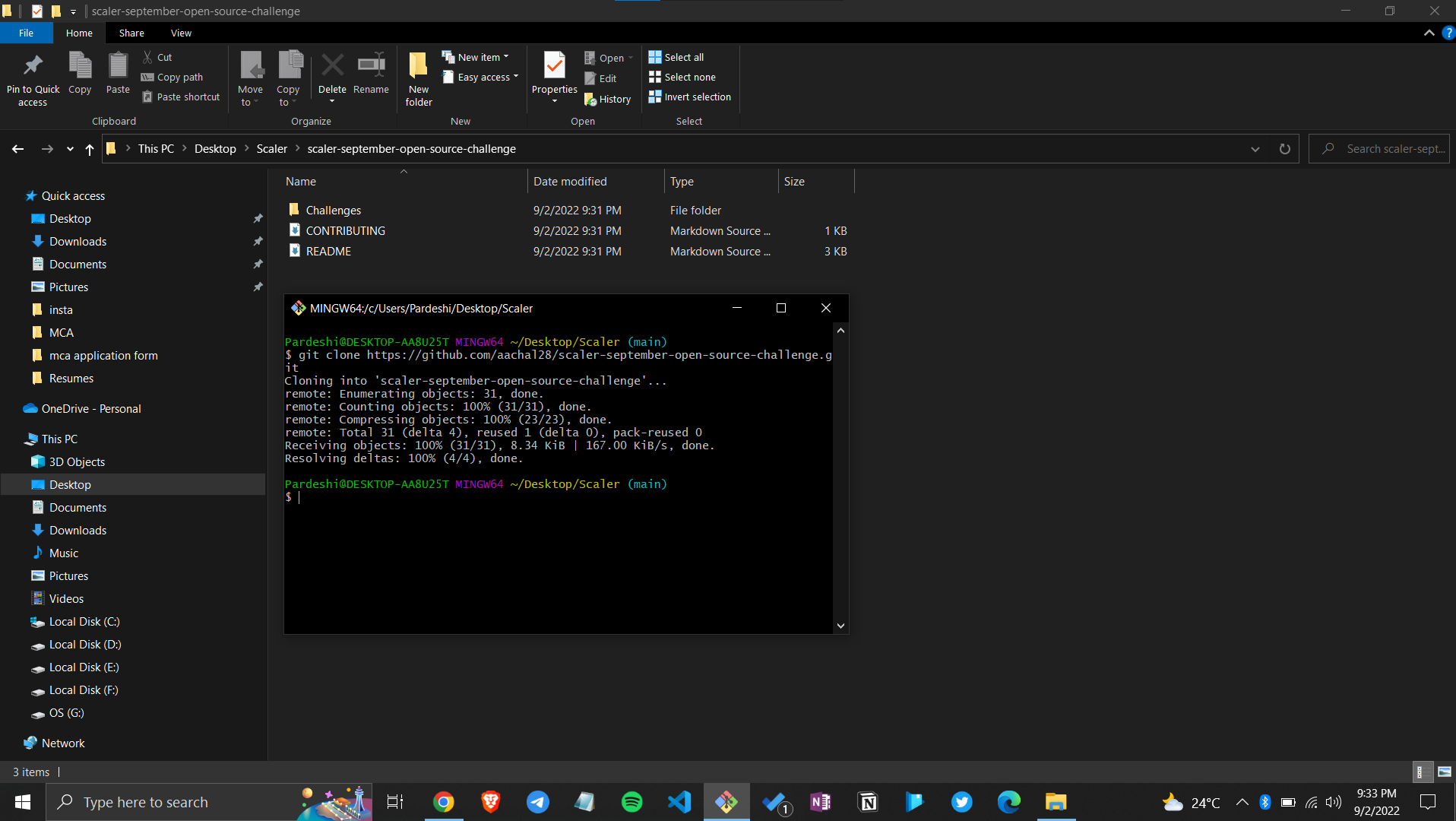Viewport: 1456px width, 821px height.
Task: Open the address bar history dropdown
Action: (x=1255, y=149)
